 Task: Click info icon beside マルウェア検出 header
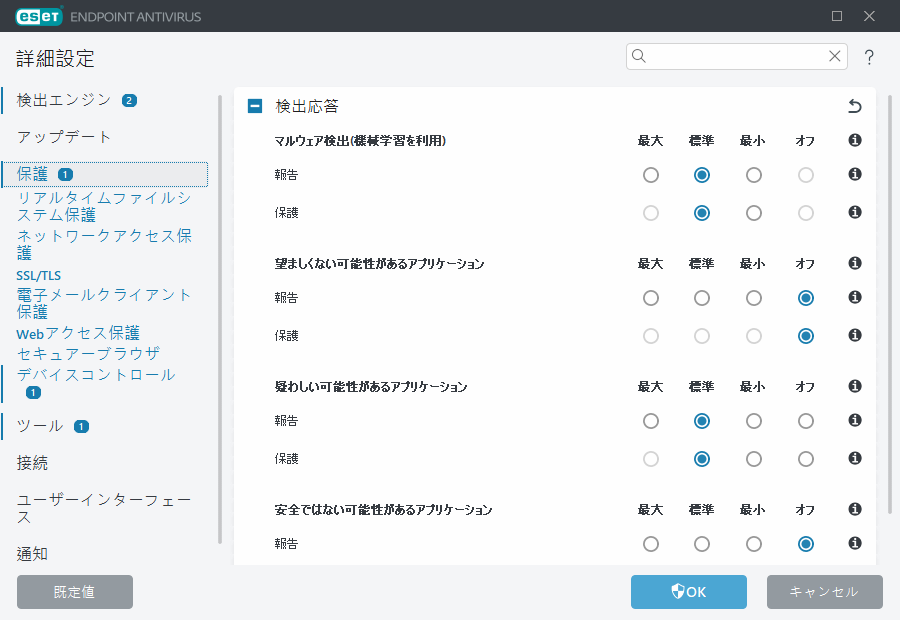855,141
